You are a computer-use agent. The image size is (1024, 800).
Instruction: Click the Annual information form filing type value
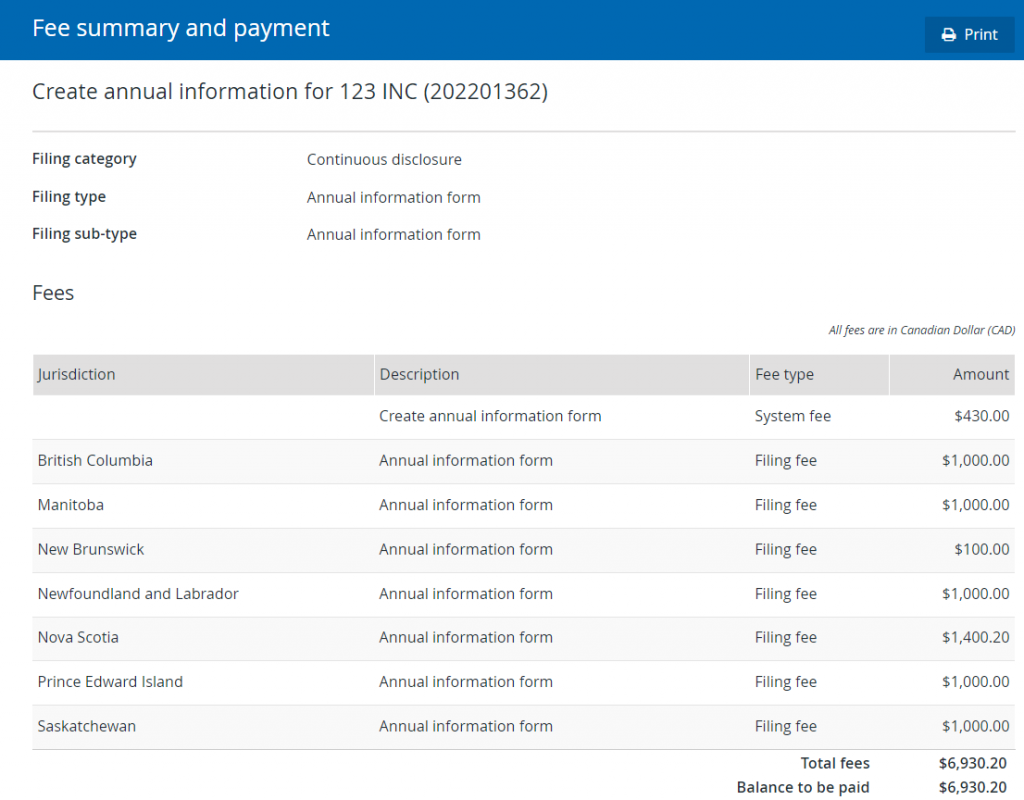coord(393,197)
